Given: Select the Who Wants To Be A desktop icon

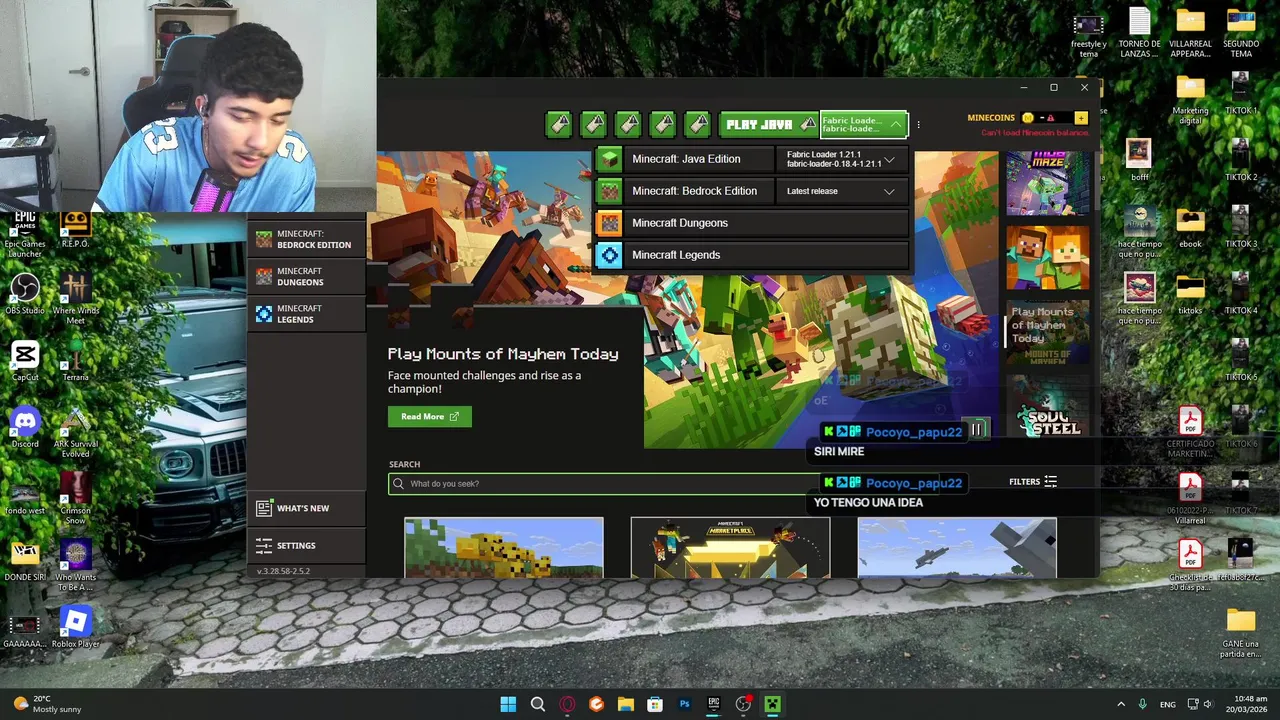Looking at the screenshot, I should coord(75,566).
